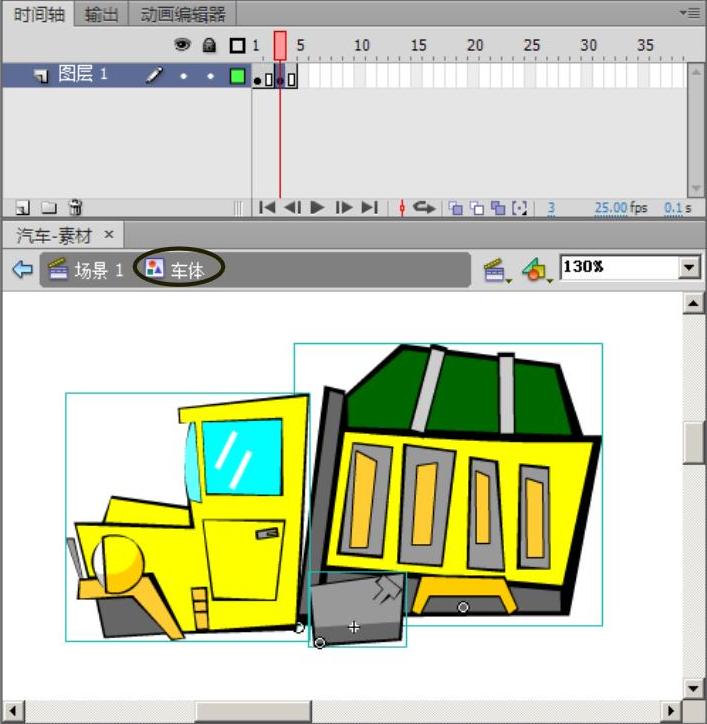707x724 pixels.
Task: Click the 车体 symbol breadcrumb
Action: pos(175,269)
